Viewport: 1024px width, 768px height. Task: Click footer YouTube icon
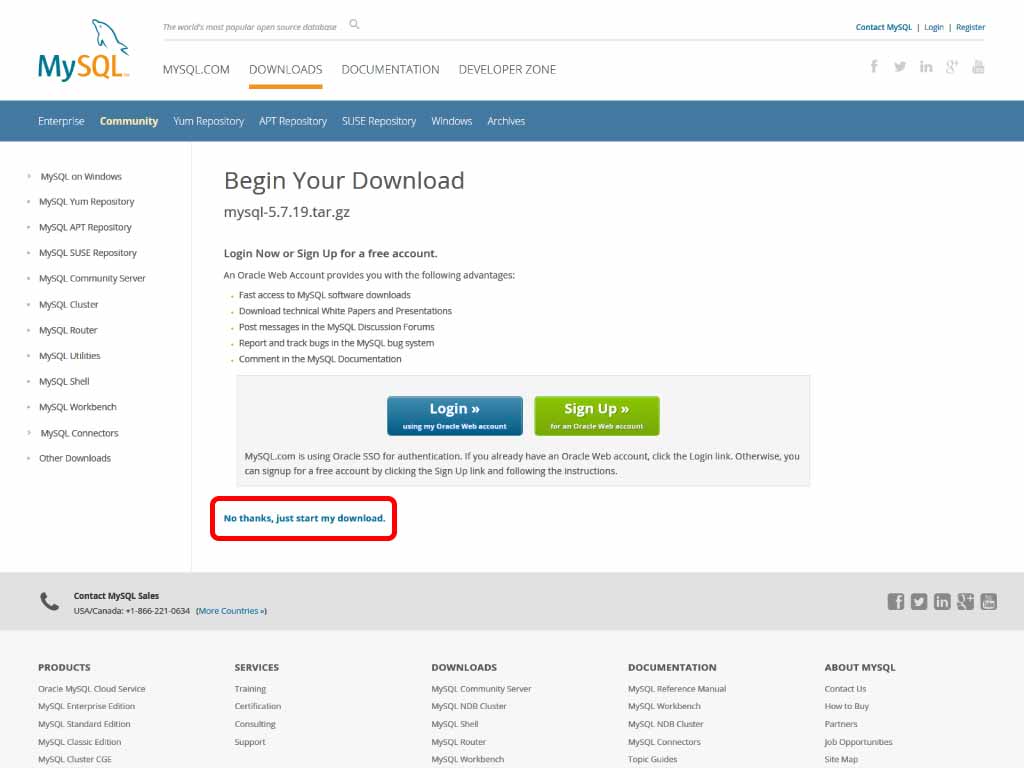coord(989,601)
